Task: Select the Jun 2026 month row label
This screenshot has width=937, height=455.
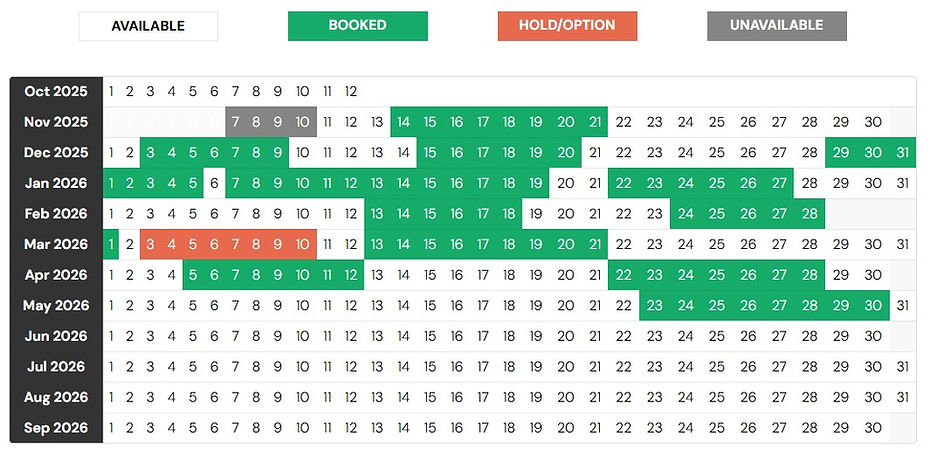Action: pyautogui.click(x=56, y=336)
